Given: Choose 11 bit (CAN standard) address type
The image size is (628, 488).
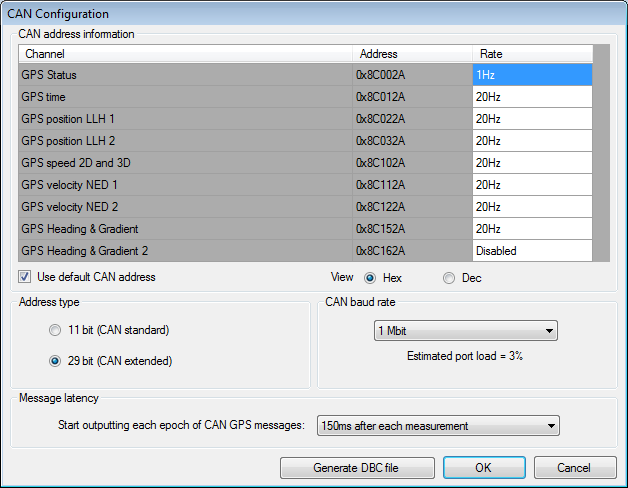Looking at the screenshot, I should pyautogui.click(x=56, y=330).
